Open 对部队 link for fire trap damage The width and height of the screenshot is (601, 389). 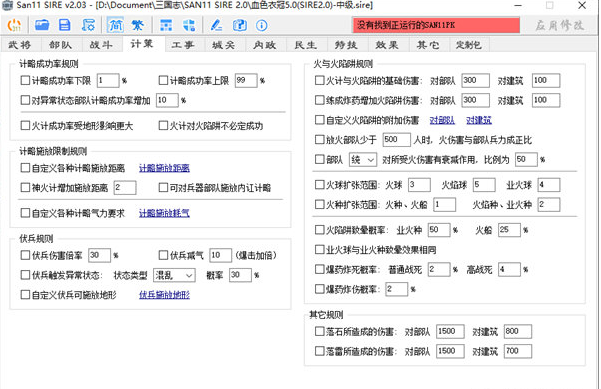(442, 120)
